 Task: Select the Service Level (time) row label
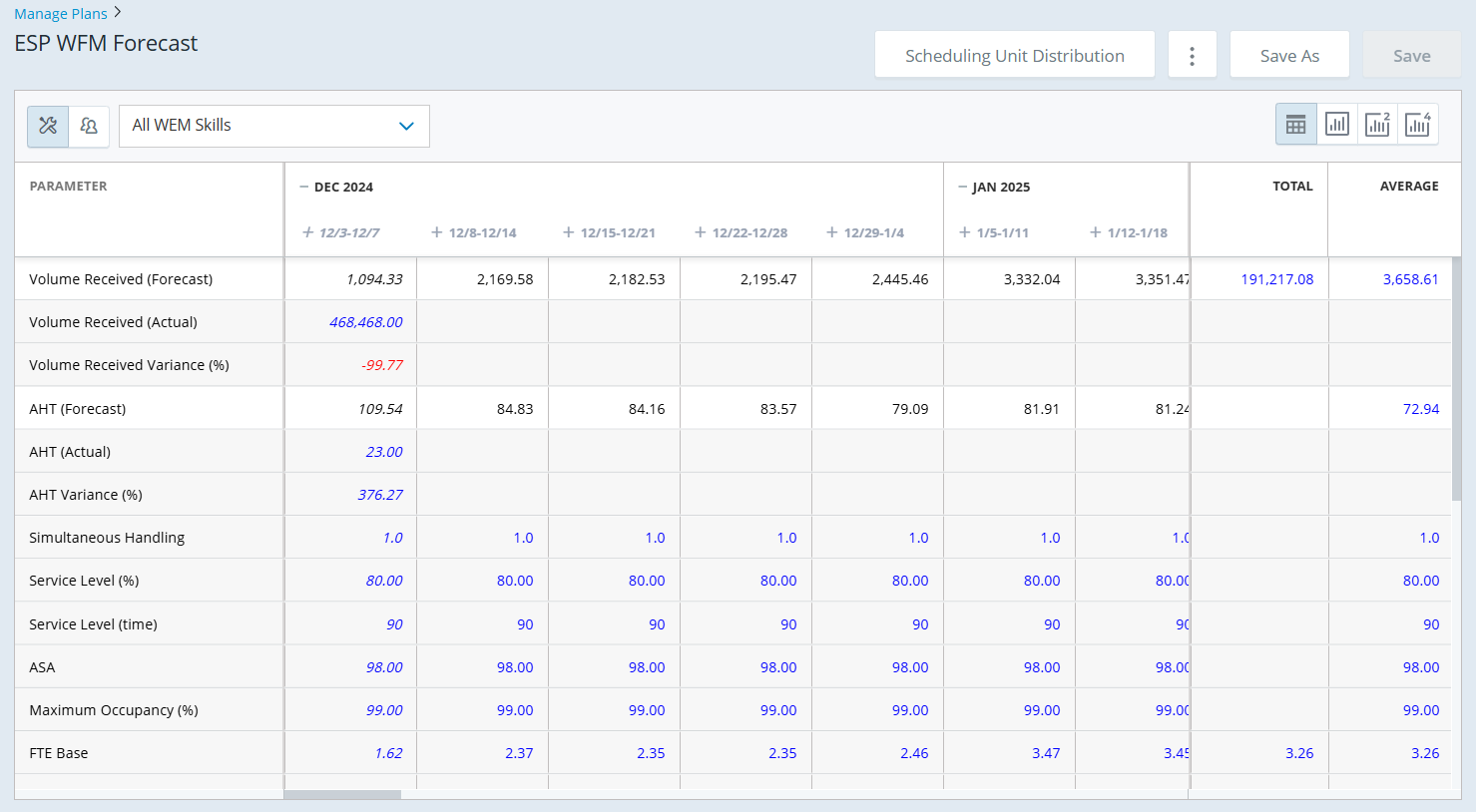pyautogui.click(x=93, y=624)
